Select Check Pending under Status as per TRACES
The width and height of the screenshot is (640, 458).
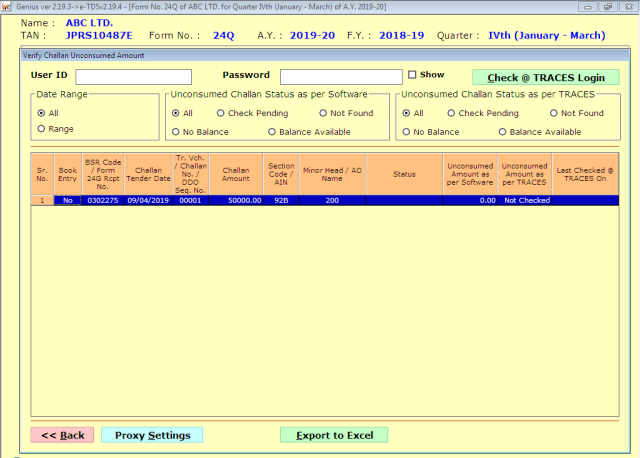[x=452, y=114]
